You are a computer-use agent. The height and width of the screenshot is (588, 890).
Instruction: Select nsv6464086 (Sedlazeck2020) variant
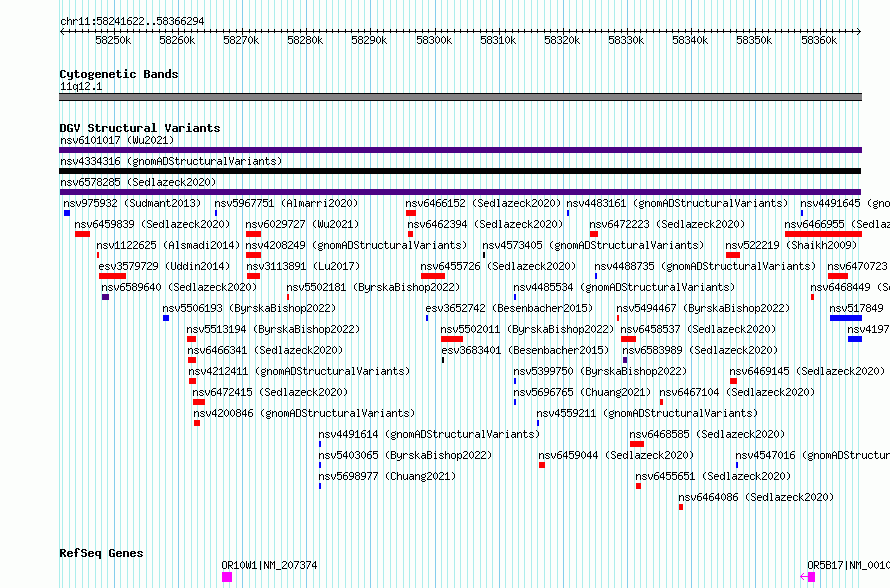click(756, 497)
